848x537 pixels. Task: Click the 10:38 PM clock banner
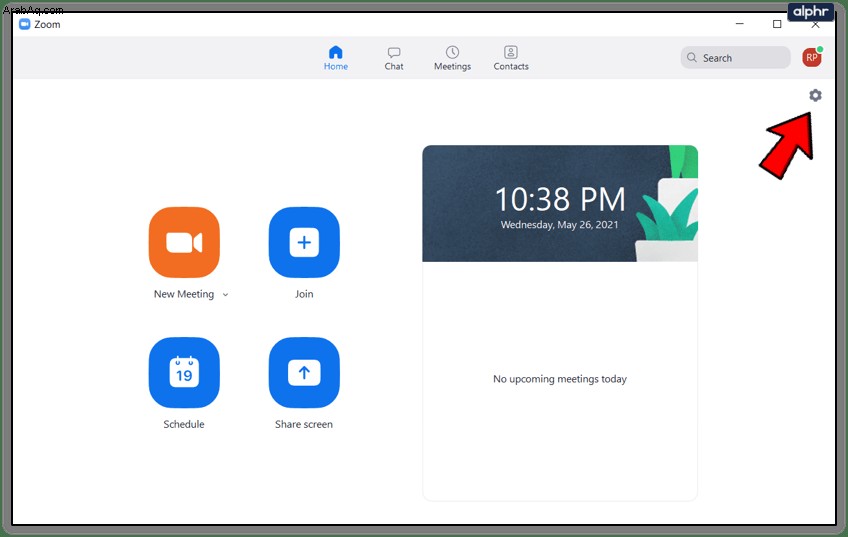(560, 203)
